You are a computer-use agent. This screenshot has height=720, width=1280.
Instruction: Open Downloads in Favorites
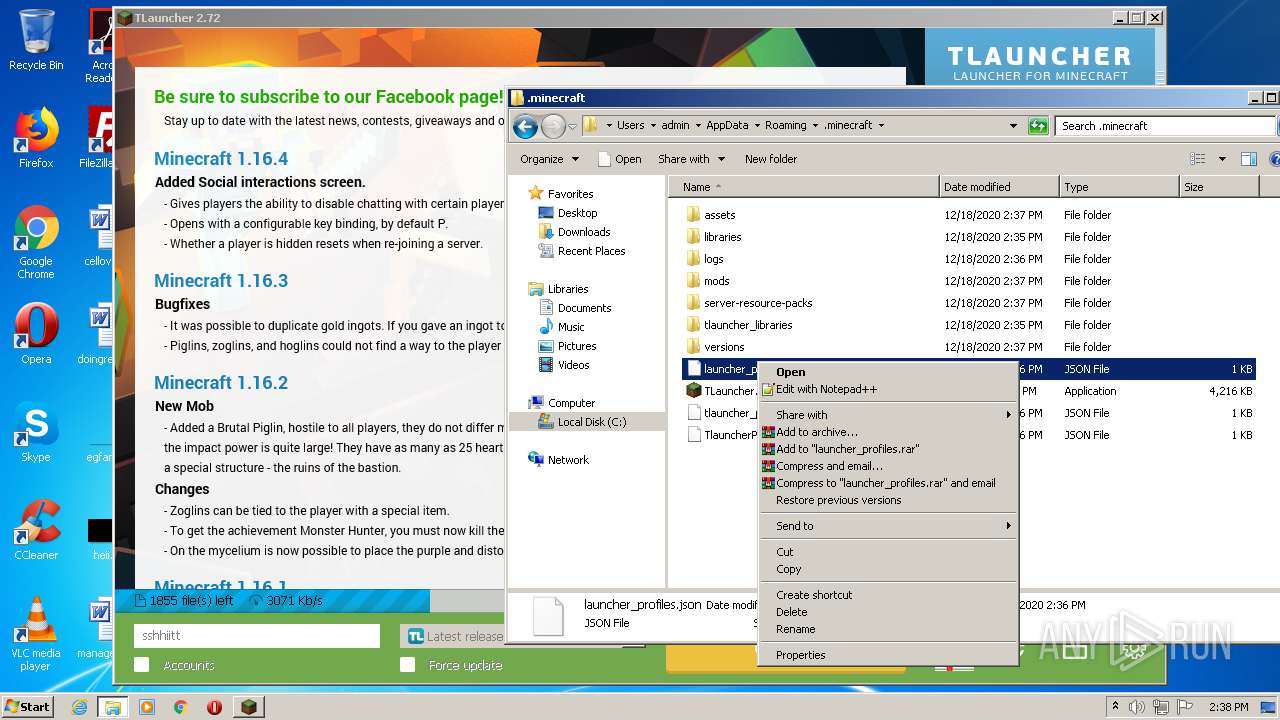tap(584, 232)
